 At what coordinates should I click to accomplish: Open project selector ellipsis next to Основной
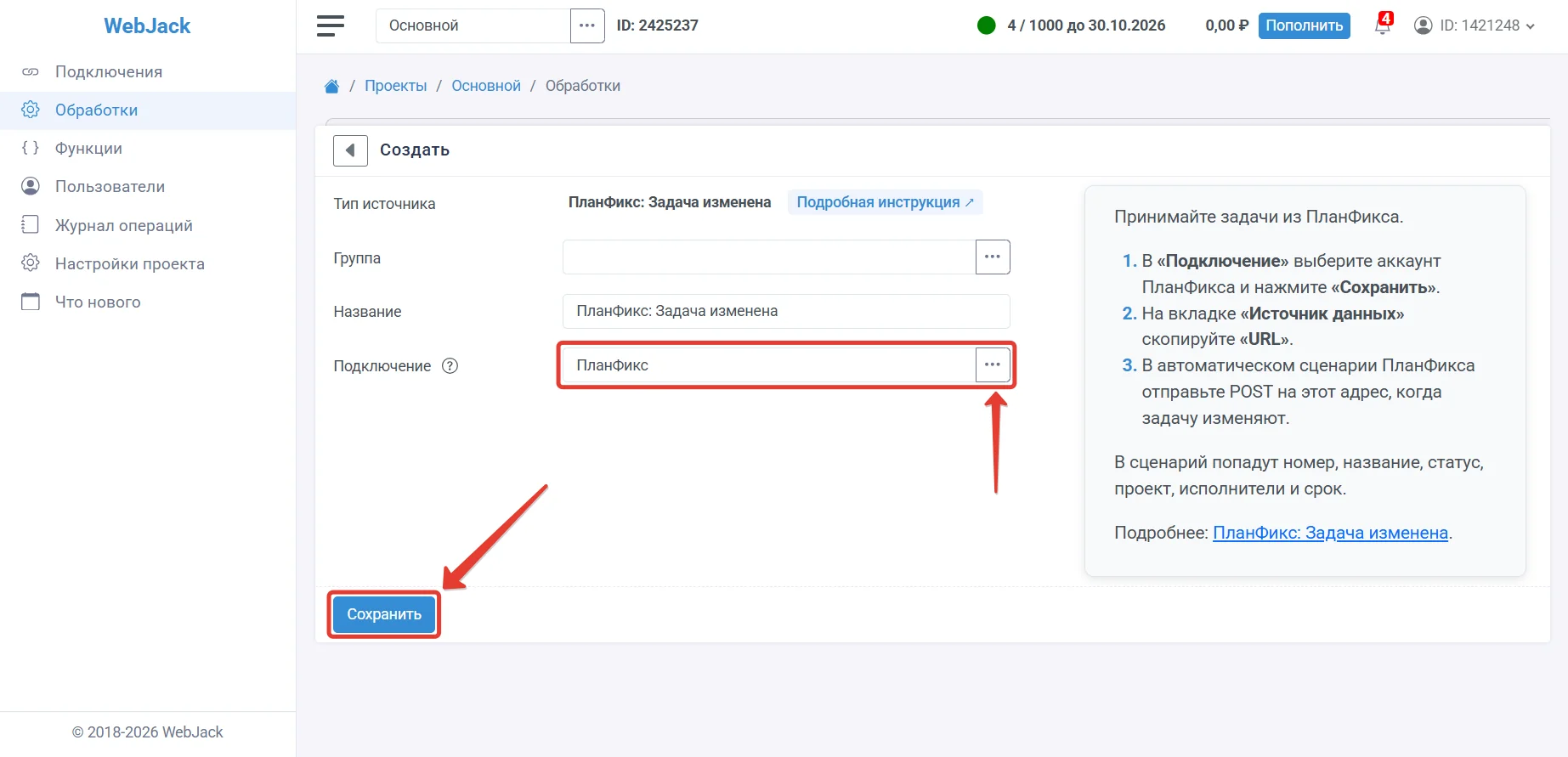click(587, 25)
